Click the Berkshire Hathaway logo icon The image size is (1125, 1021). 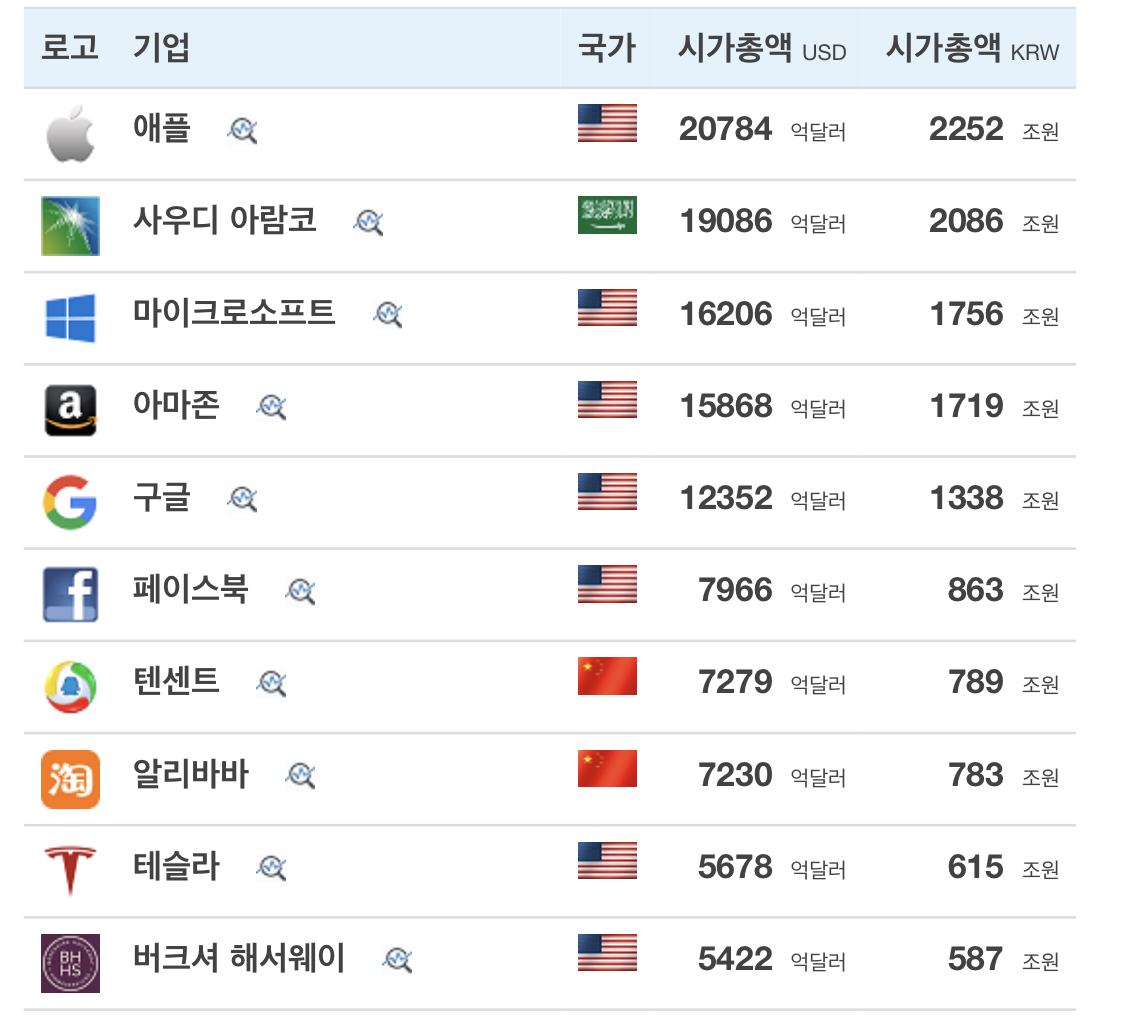click(70, 955)
